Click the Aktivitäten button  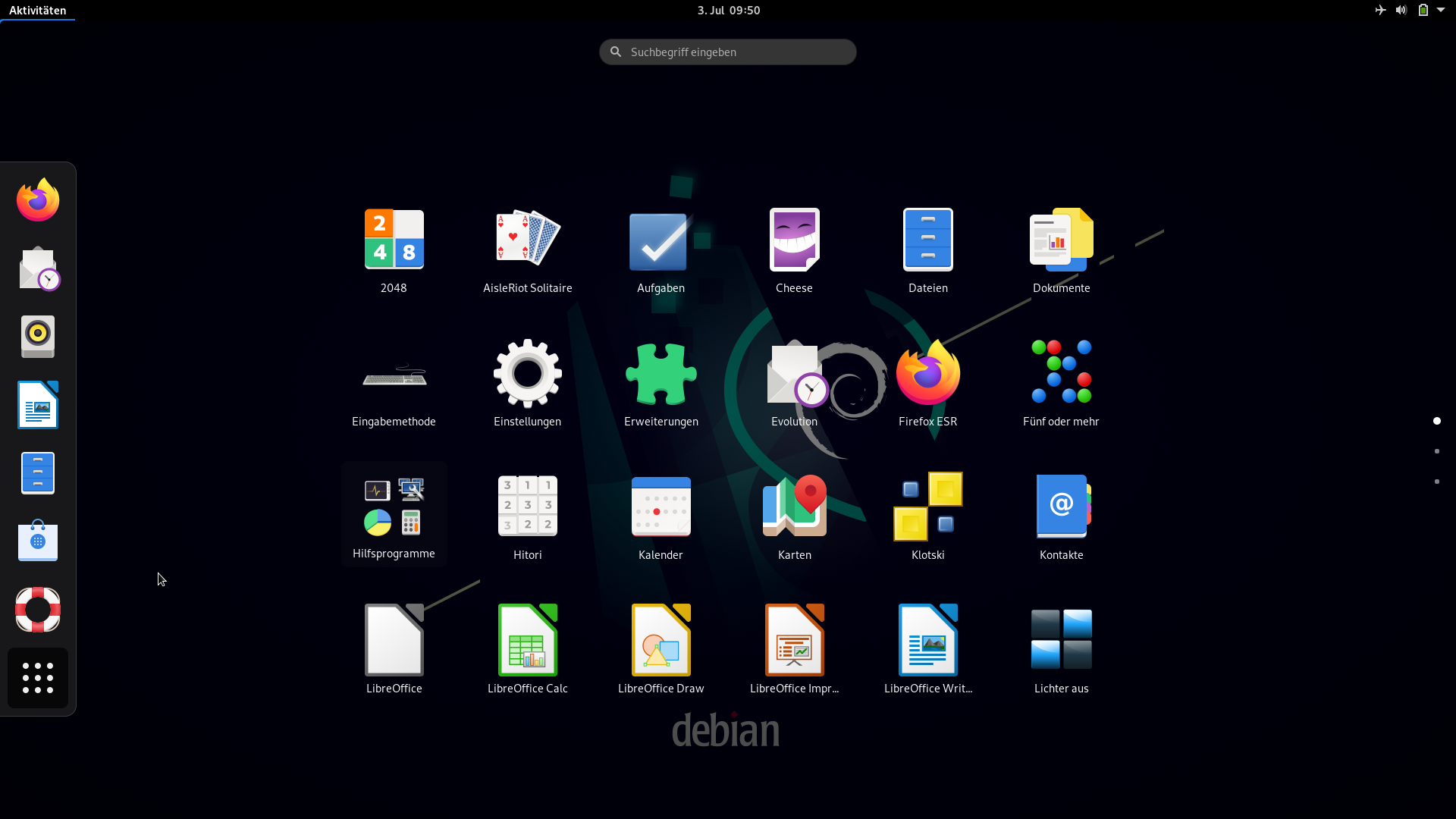coord(37,10)
